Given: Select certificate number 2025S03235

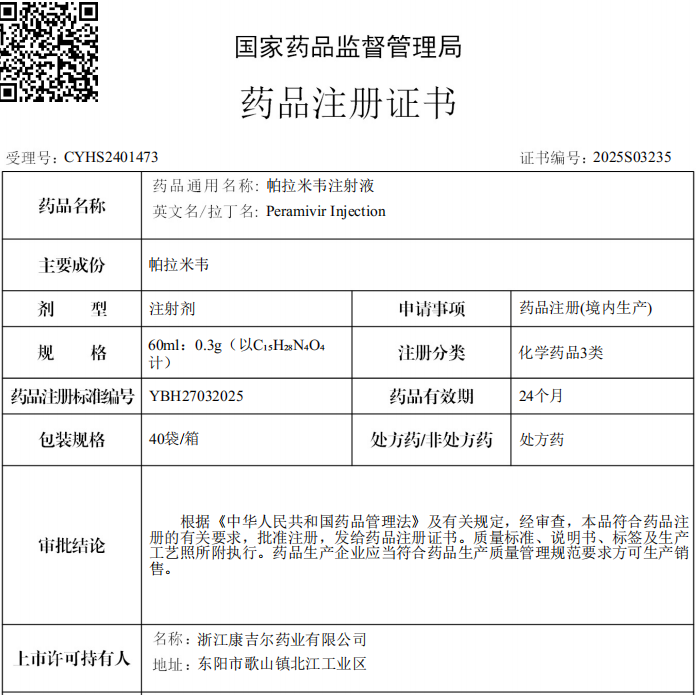Looking at the screenshot, I should 632,157.
